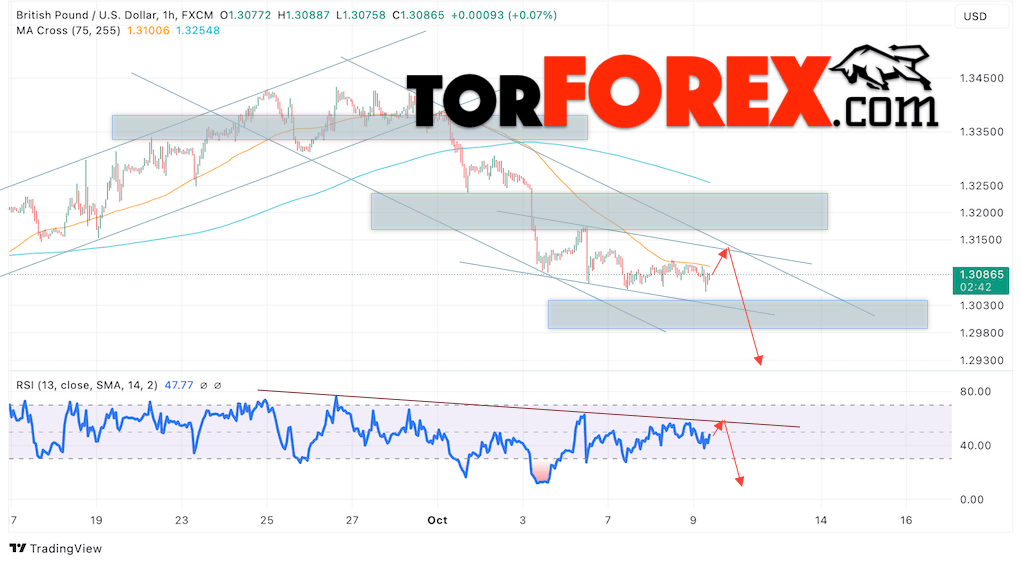Click price axis level 1.32000
Screen dimensions: 1022x564
coord(982,213)
